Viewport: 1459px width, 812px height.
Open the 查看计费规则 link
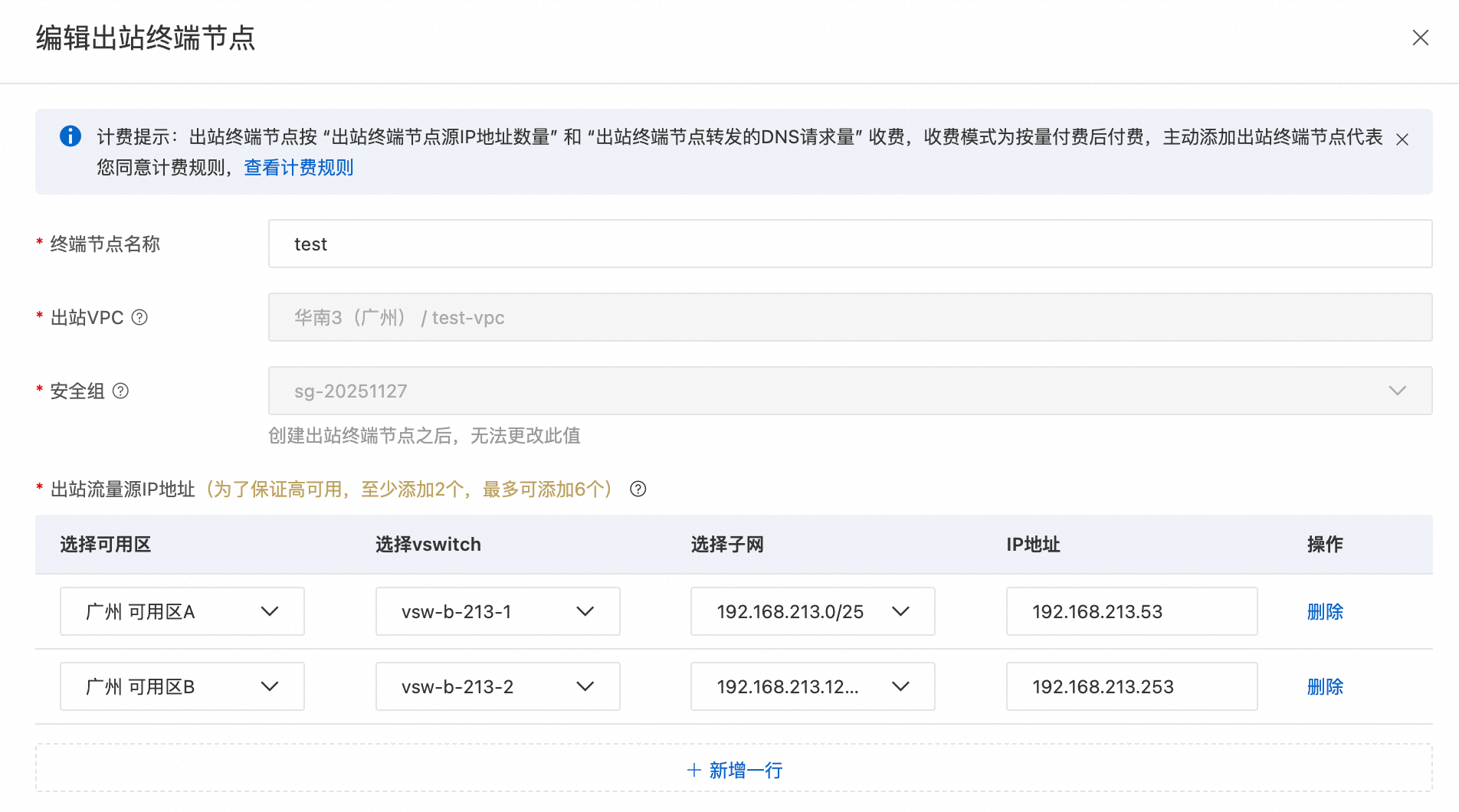pos(298,168)
